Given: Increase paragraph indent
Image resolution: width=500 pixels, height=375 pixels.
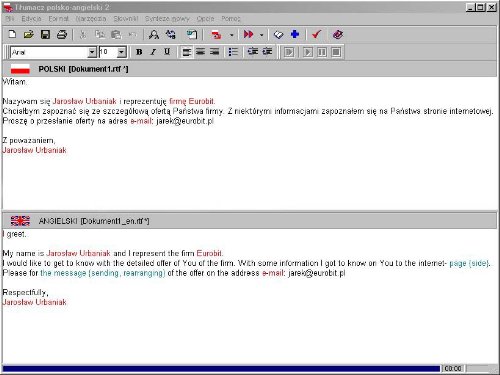Looking at the screenshot, I should (267, 52).
